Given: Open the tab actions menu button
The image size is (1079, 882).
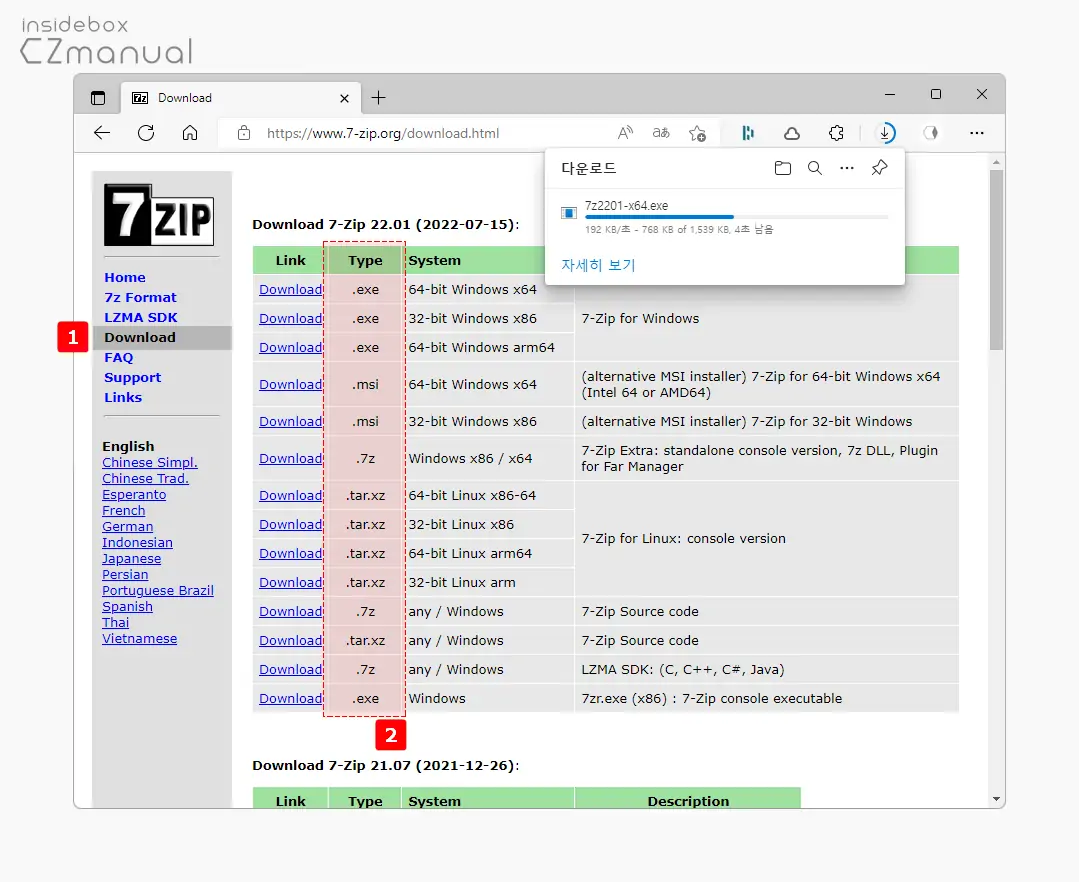Looking at the screenshot, I should (x=98, y=98).
